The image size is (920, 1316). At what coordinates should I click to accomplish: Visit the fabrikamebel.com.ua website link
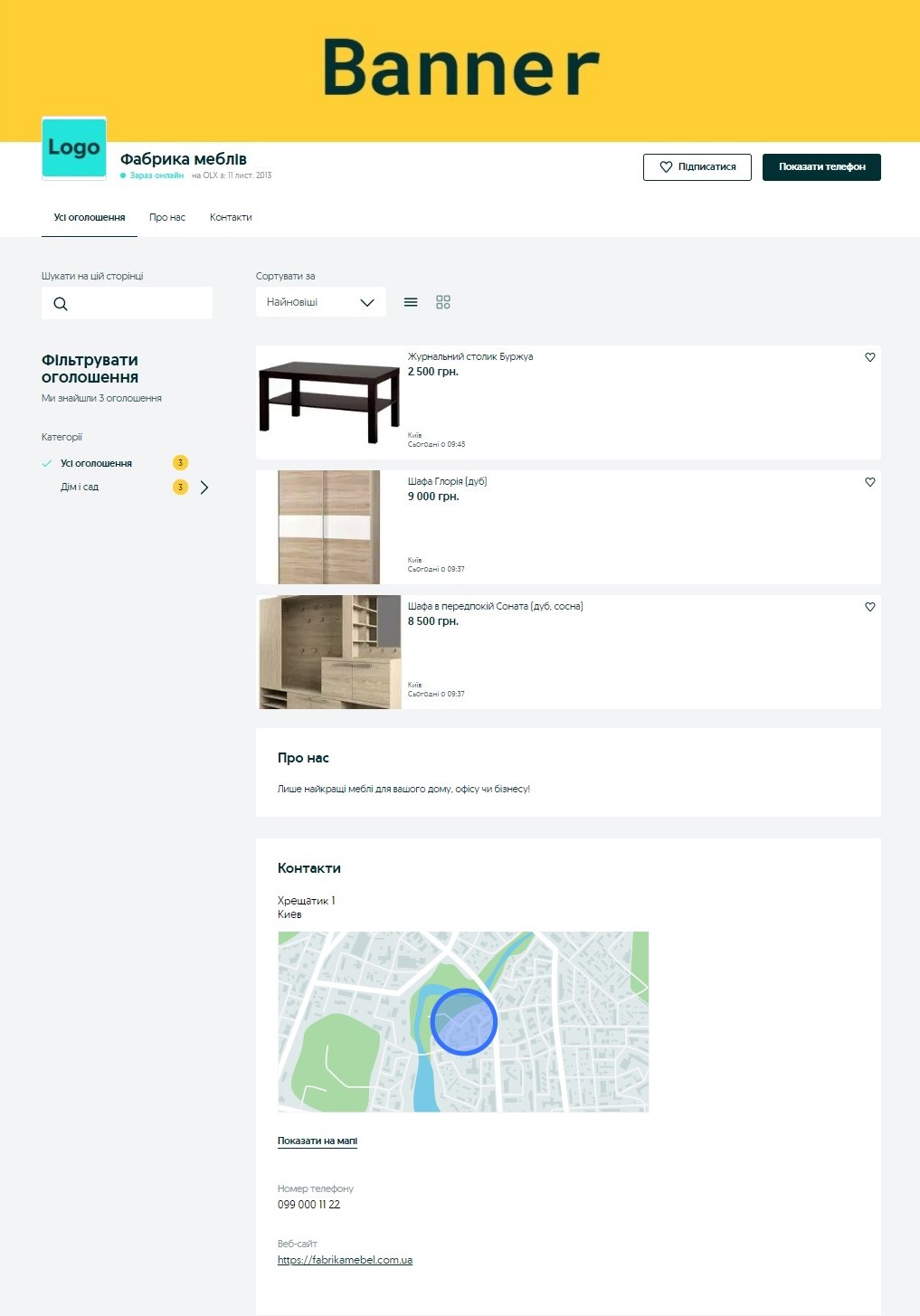tap(345, 1260)
